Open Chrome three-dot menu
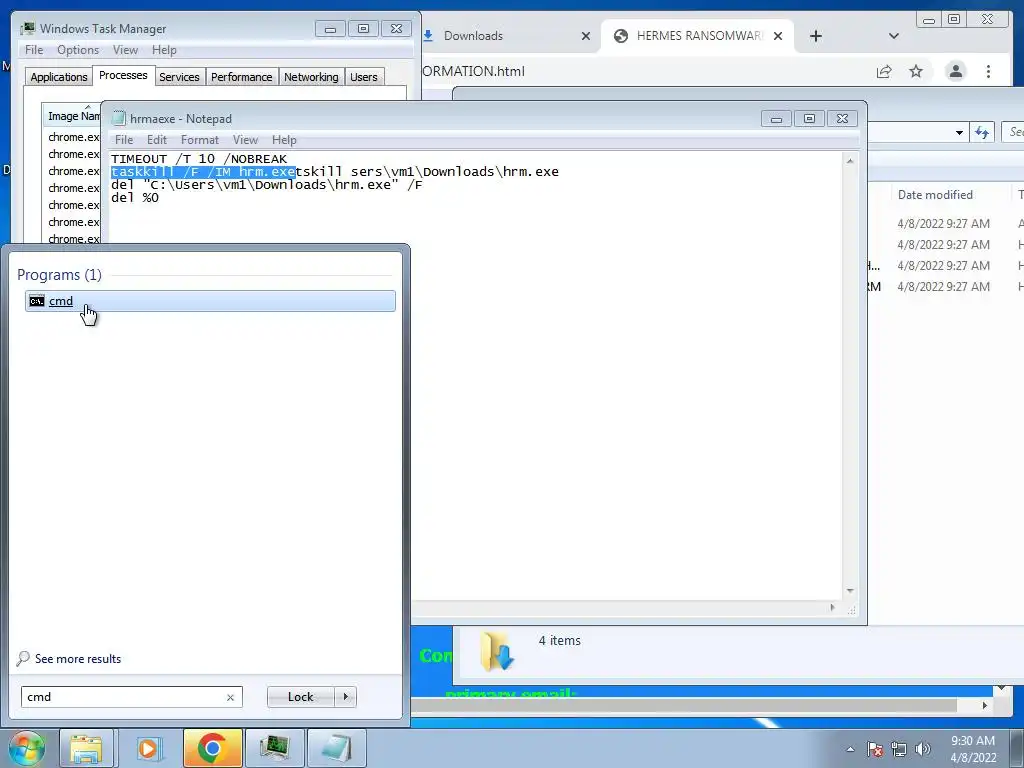The image size is (1024, 768). click(989, 71)
